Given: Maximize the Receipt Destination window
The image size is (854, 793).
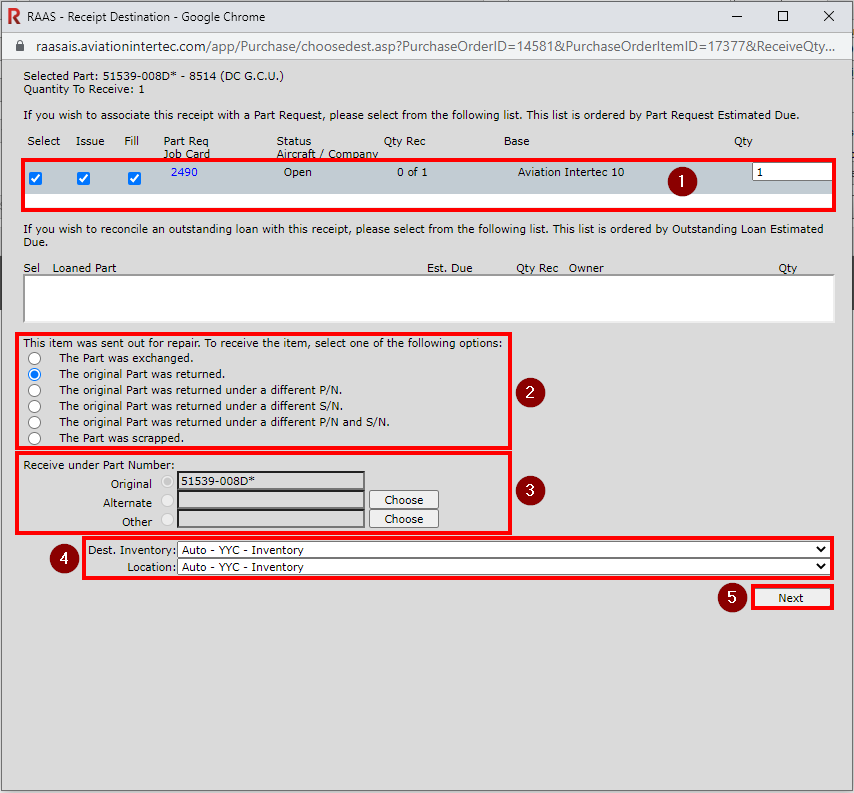Looking at the screenshot, I should tap(783, 17).
